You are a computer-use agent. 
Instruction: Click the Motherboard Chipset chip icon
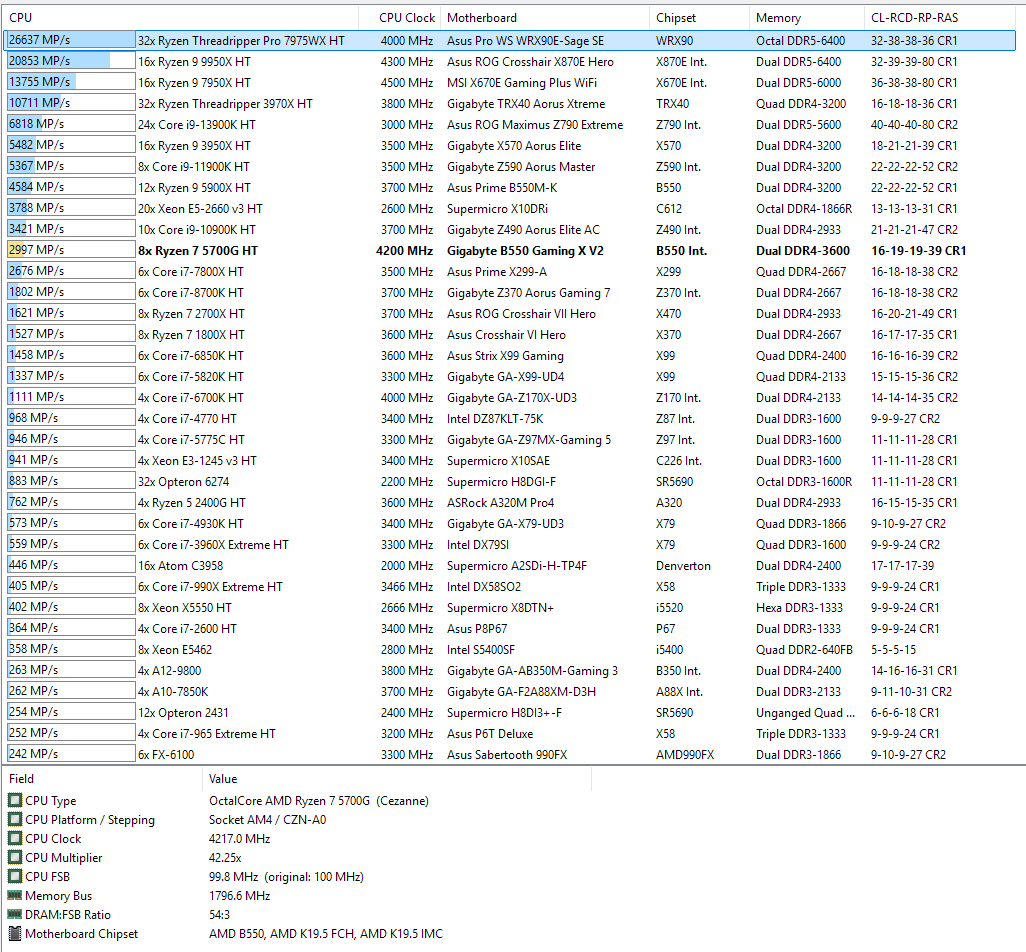[x=14, y=933]
